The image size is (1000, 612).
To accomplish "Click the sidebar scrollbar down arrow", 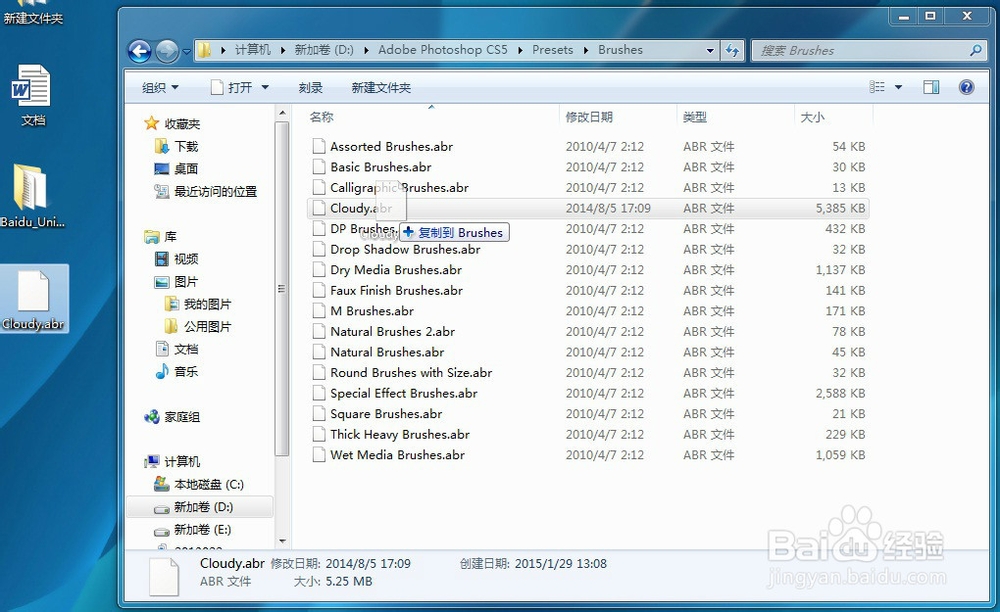I will point(282,541).
